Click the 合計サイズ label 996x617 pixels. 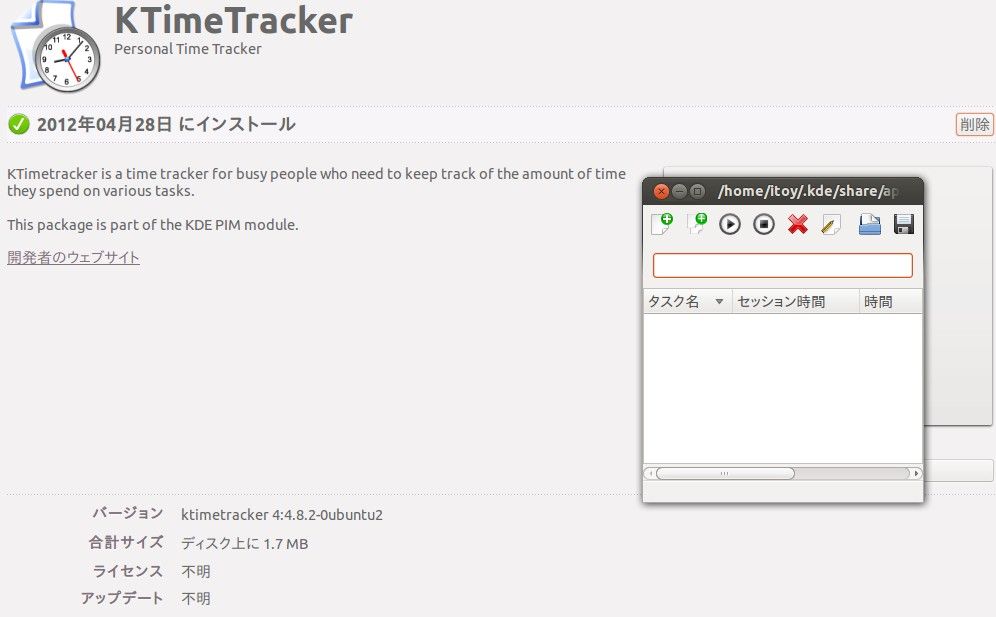126,543
